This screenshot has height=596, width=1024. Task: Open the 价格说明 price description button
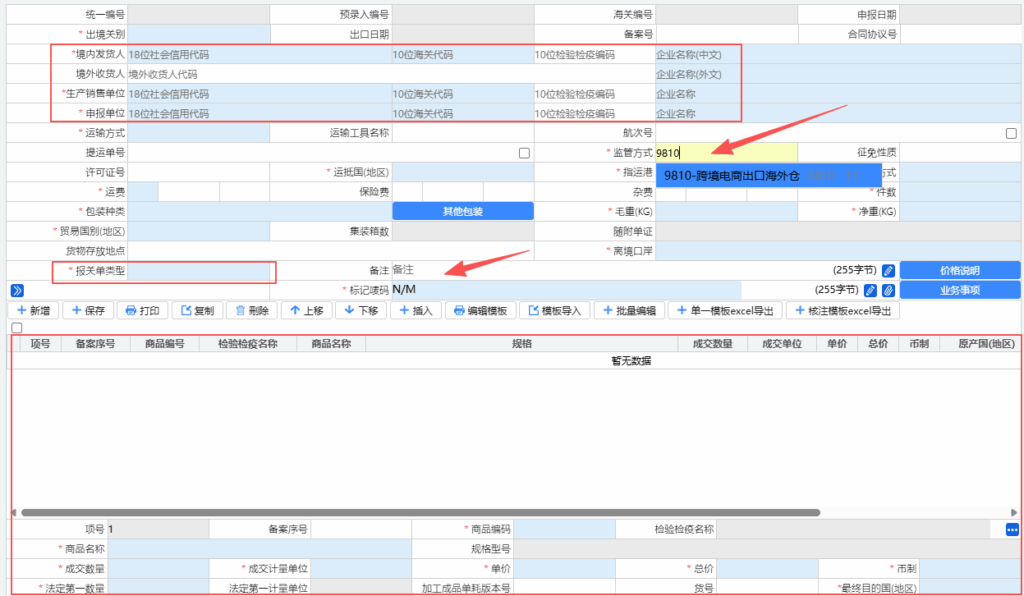click(x=959, y=270)
